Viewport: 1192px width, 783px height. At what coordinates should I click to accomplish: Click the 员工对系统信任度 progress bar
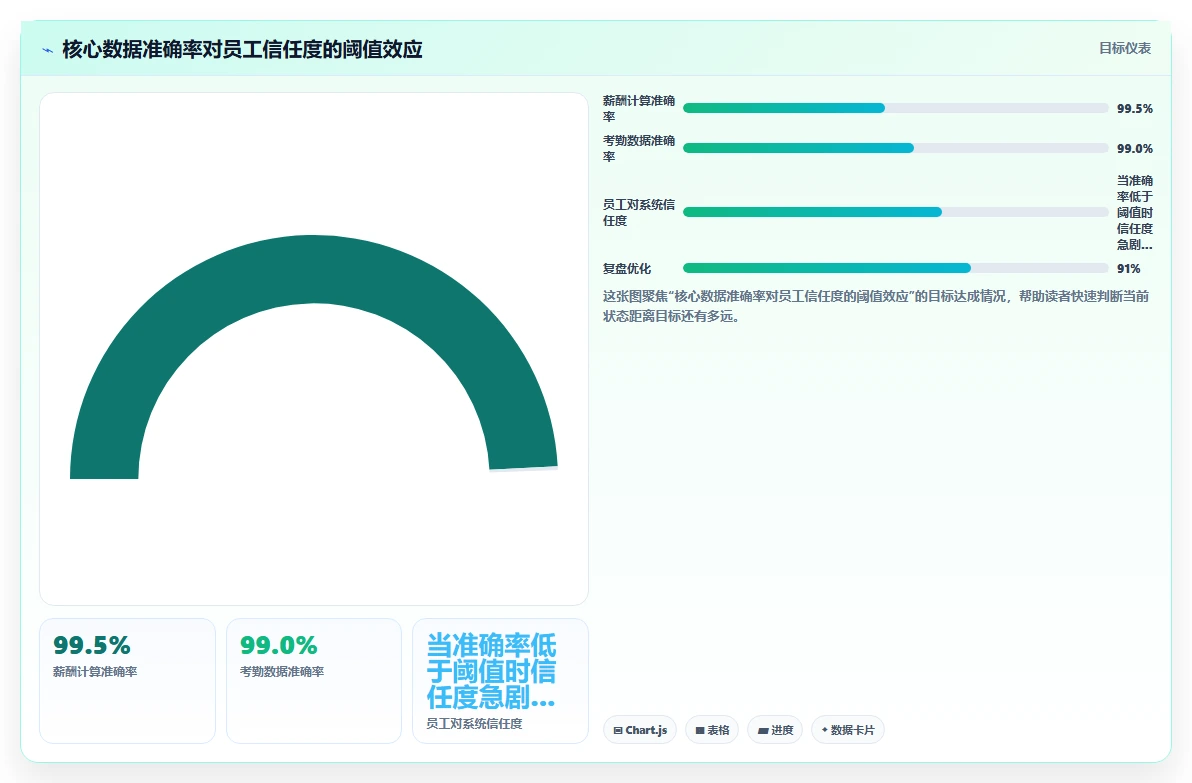(x=896, y=212)
